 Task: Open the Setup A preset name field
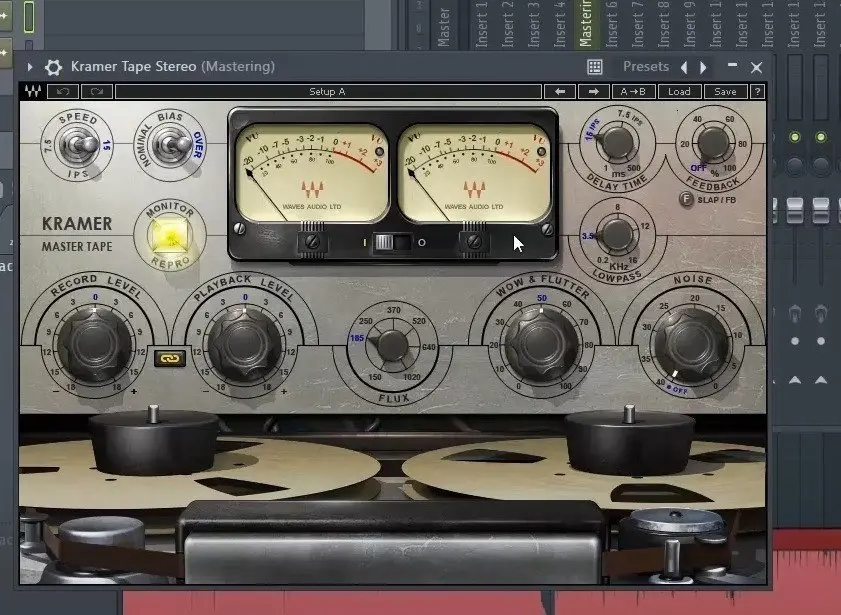[x=328, y=92]
